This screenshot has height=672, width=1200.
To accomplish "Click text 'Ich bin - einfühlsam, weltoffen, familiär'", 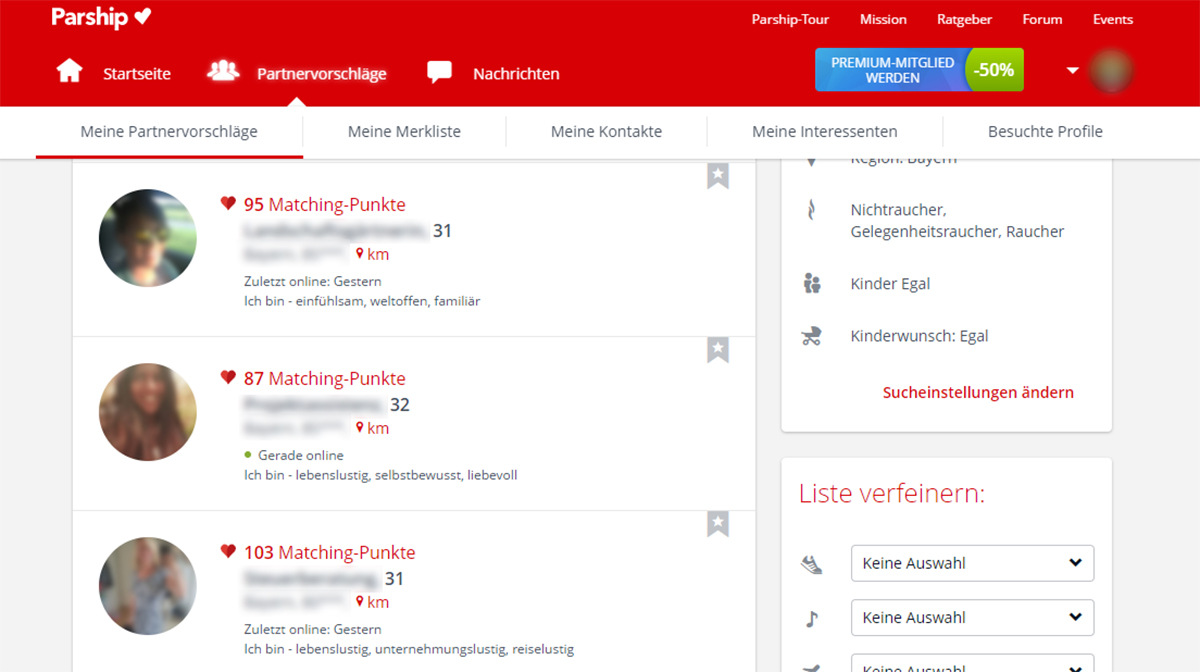I will [x=362, y=301].
